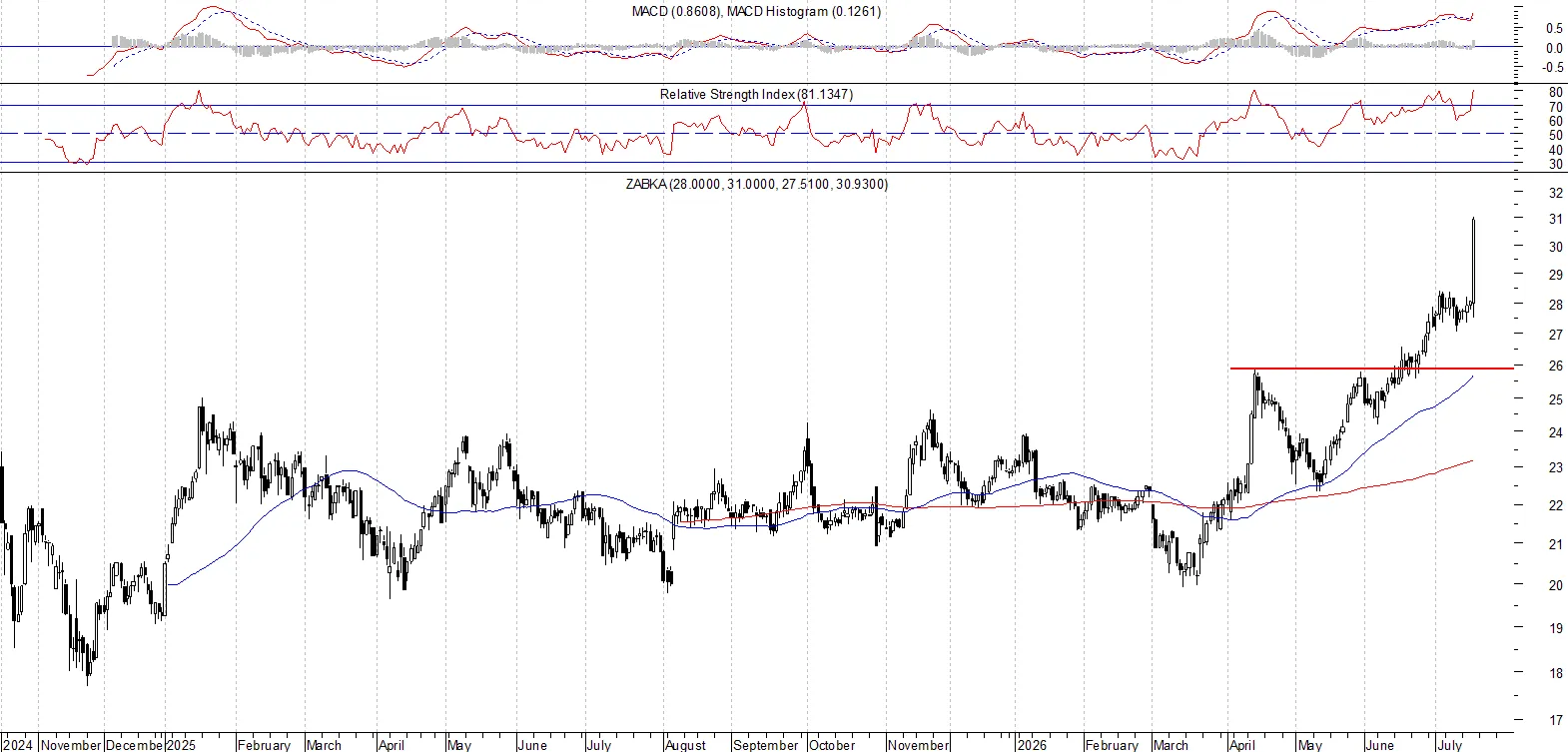Click the price level 20 on right axis
The image size is (1568, 752).
(x=1555, y=585)
